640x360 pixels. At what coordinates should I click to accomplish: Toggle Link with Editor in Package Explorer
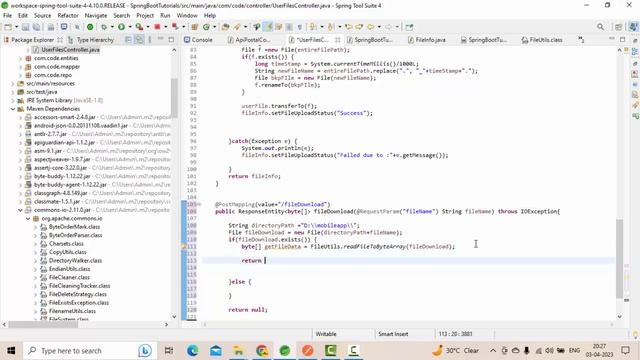click(x=139, y=40)
